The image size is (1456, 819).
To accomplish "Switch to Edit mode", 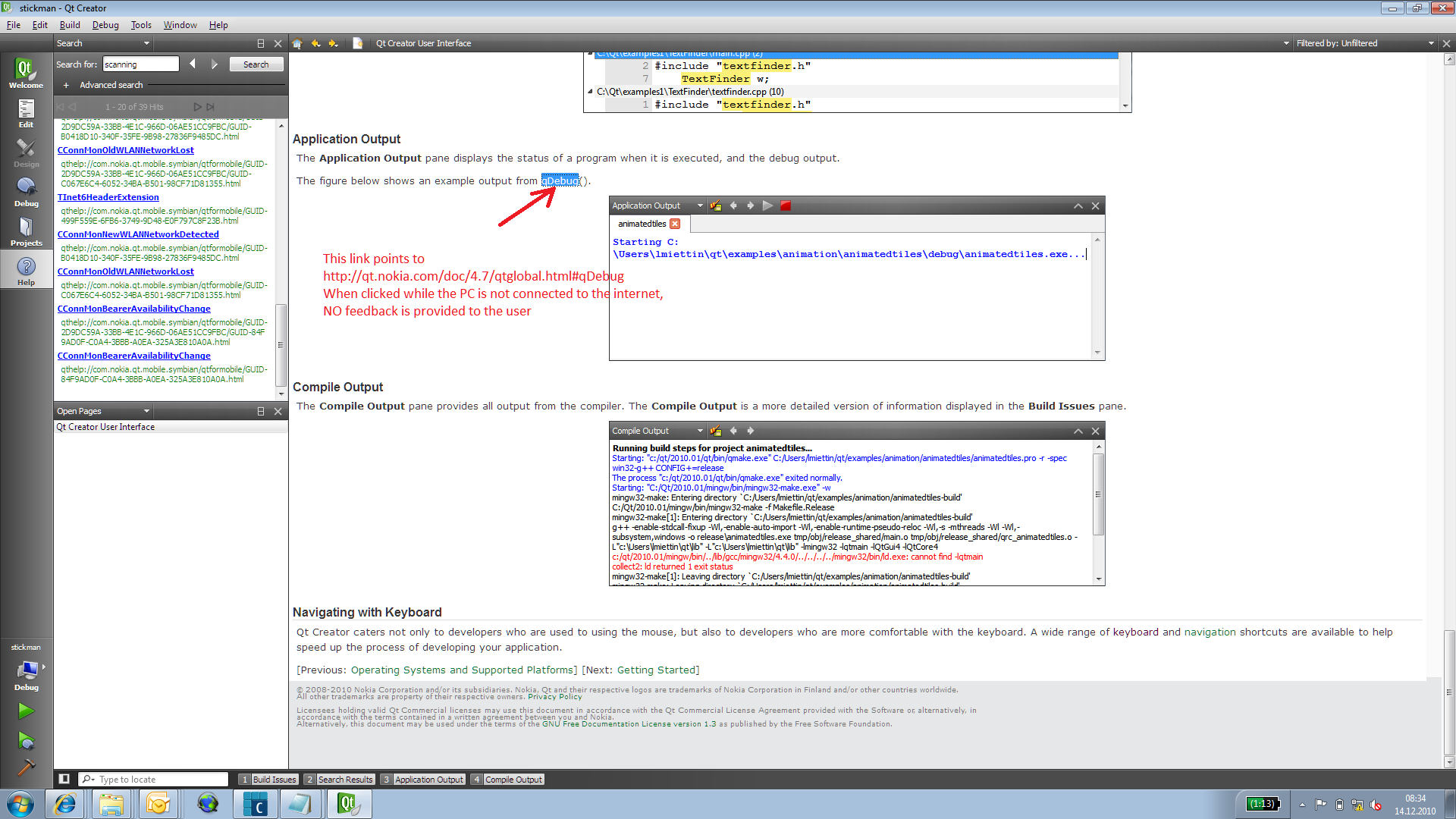I will pyautogui.click(x=26, y=113).
